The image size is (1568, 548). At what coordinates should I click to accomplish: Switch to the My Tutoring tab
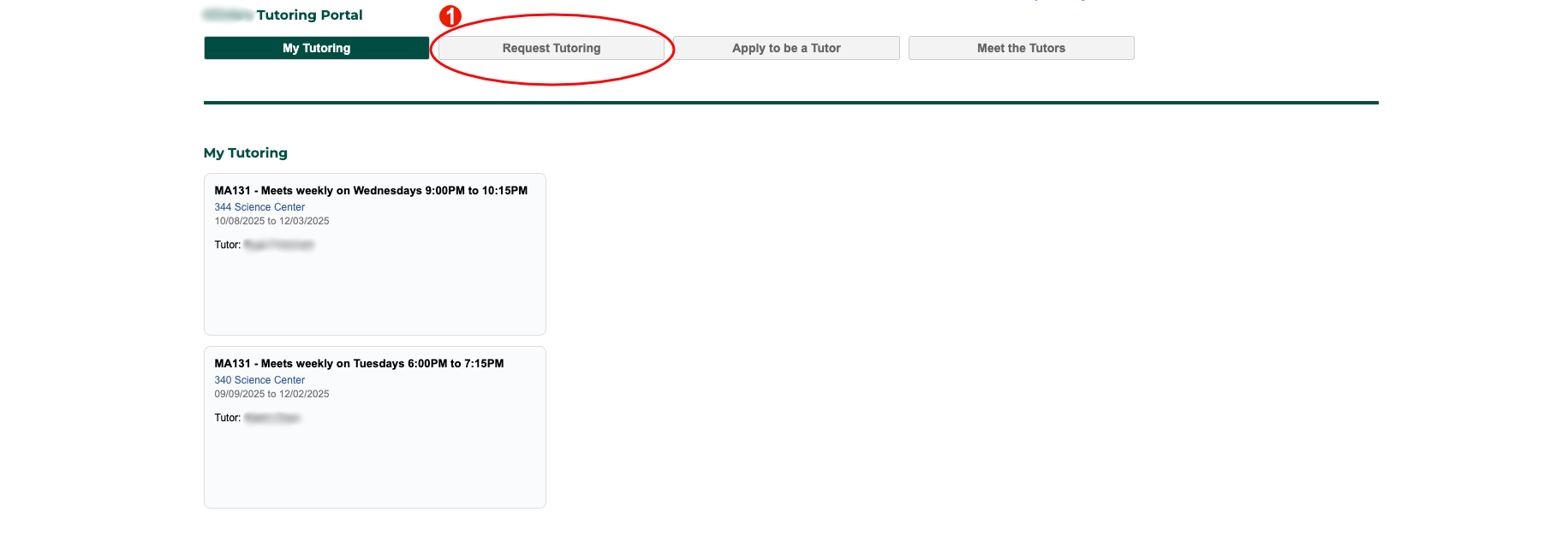point(316,48)
